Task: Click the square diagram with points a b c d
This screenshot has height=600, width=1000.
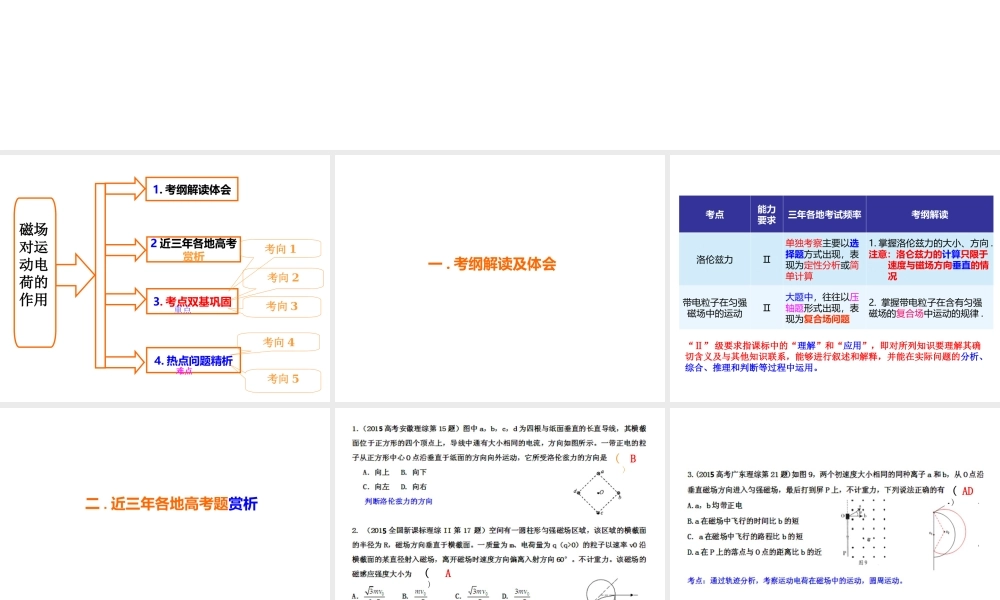Action: tap(598, 492)
